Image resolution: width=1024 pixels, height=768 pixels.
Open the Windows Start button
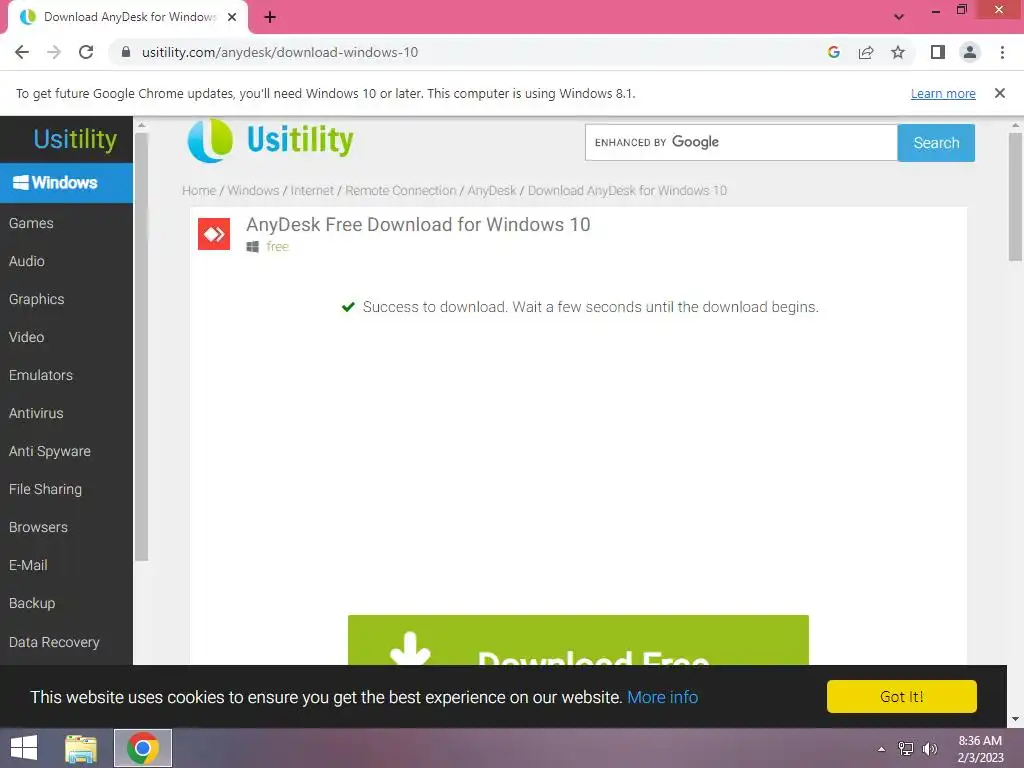tap(24, 748)
